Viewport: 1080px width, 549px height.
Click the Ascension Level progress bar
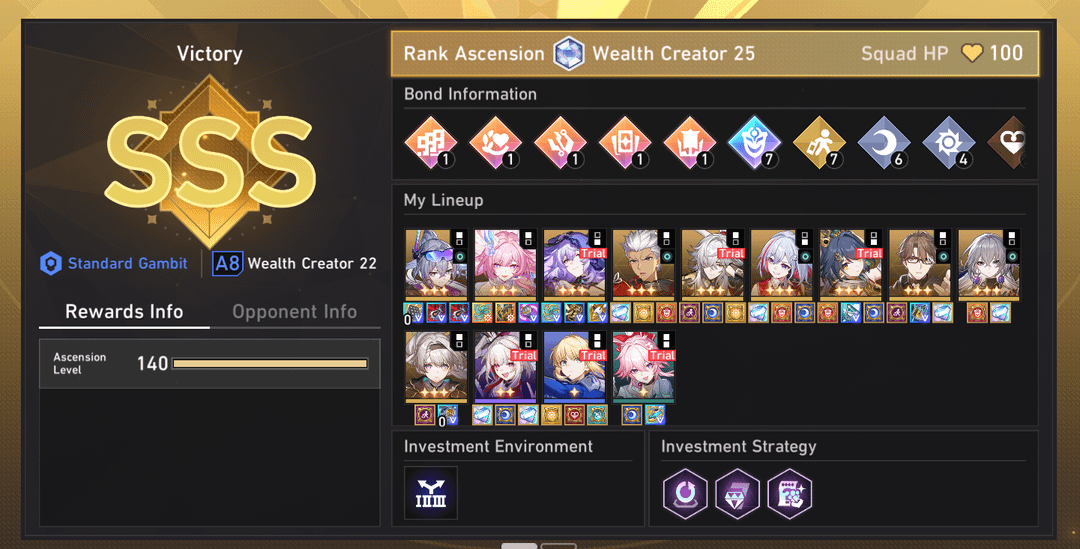coord(270,363)
